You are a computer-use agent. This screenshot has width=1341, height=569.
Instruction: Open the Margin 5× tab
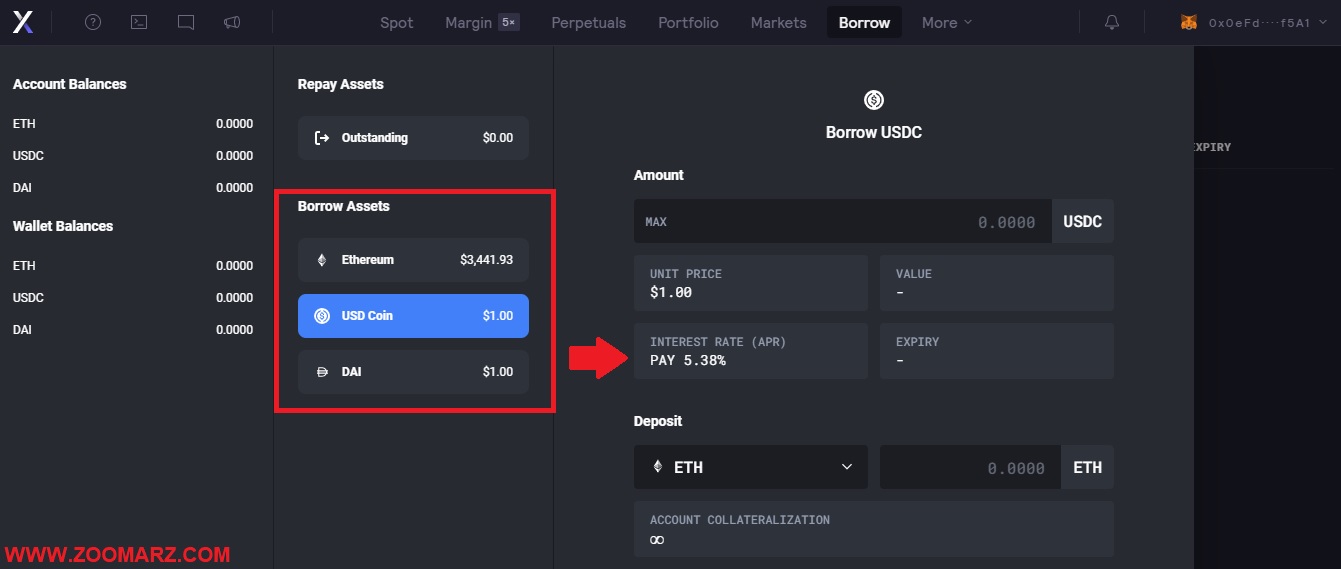click(482, 22)
